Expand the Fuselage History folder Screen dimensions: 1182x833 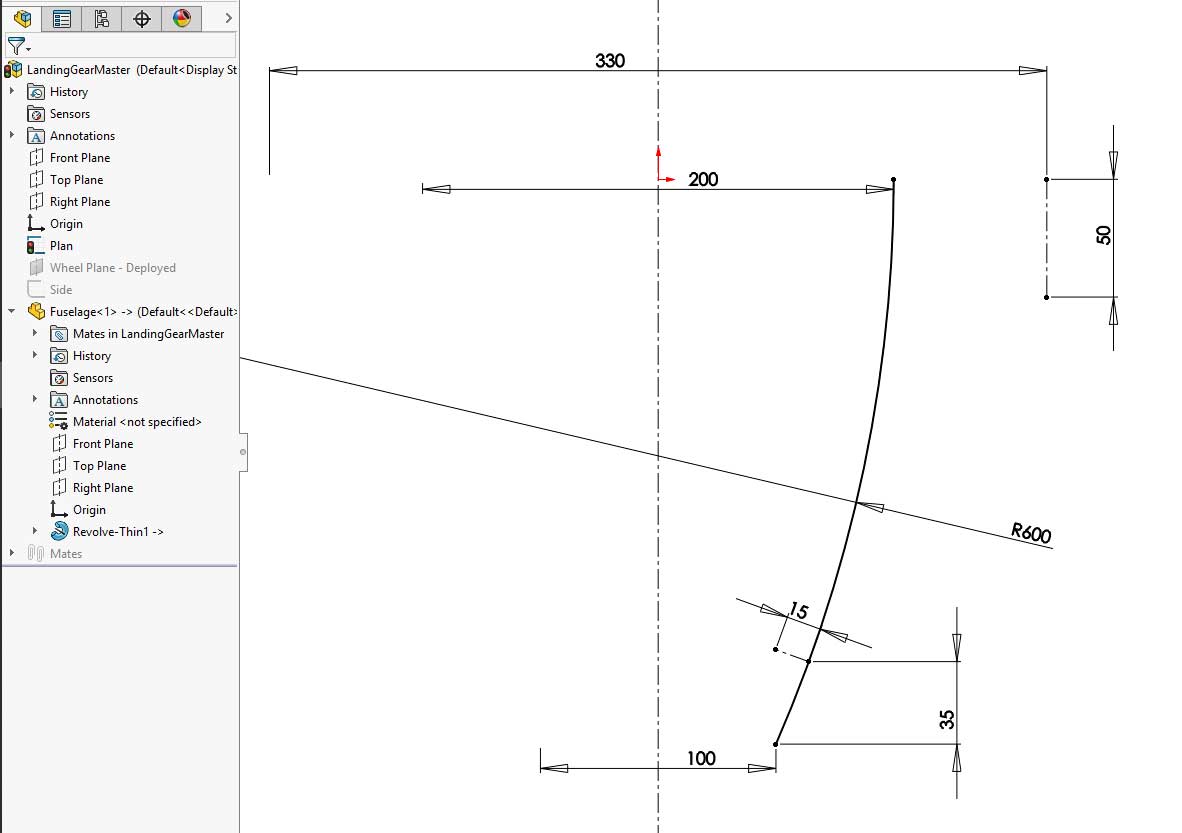tap(35, 354)
